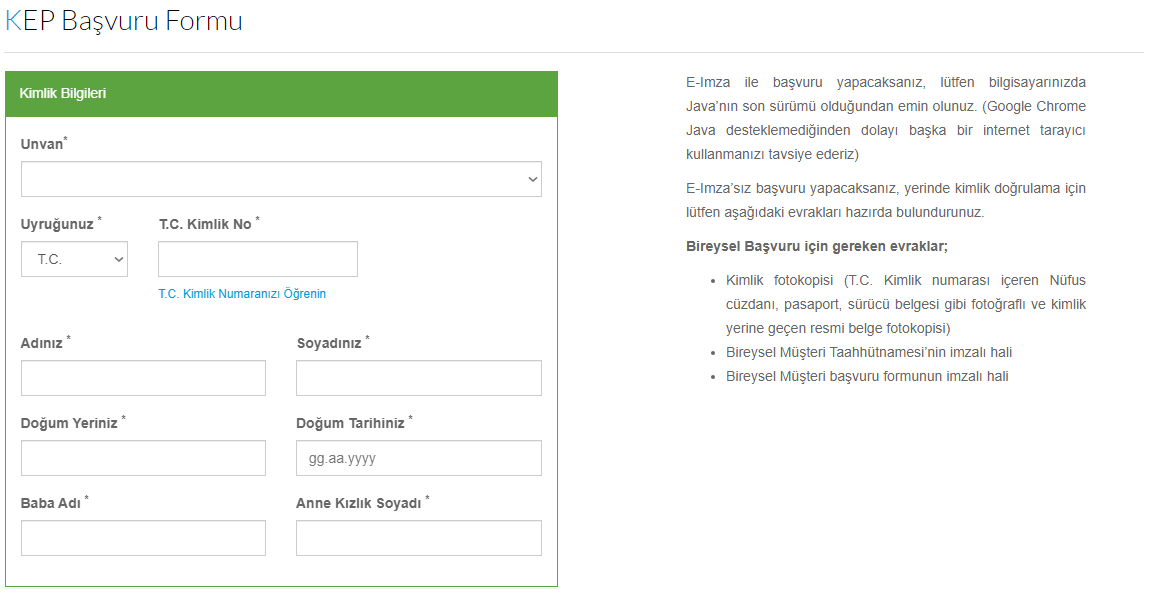
Task: Click the Bireysel Müşteri Taahhütnamesi'nin imzalı hali item
Action: click(x=869, y=353)
